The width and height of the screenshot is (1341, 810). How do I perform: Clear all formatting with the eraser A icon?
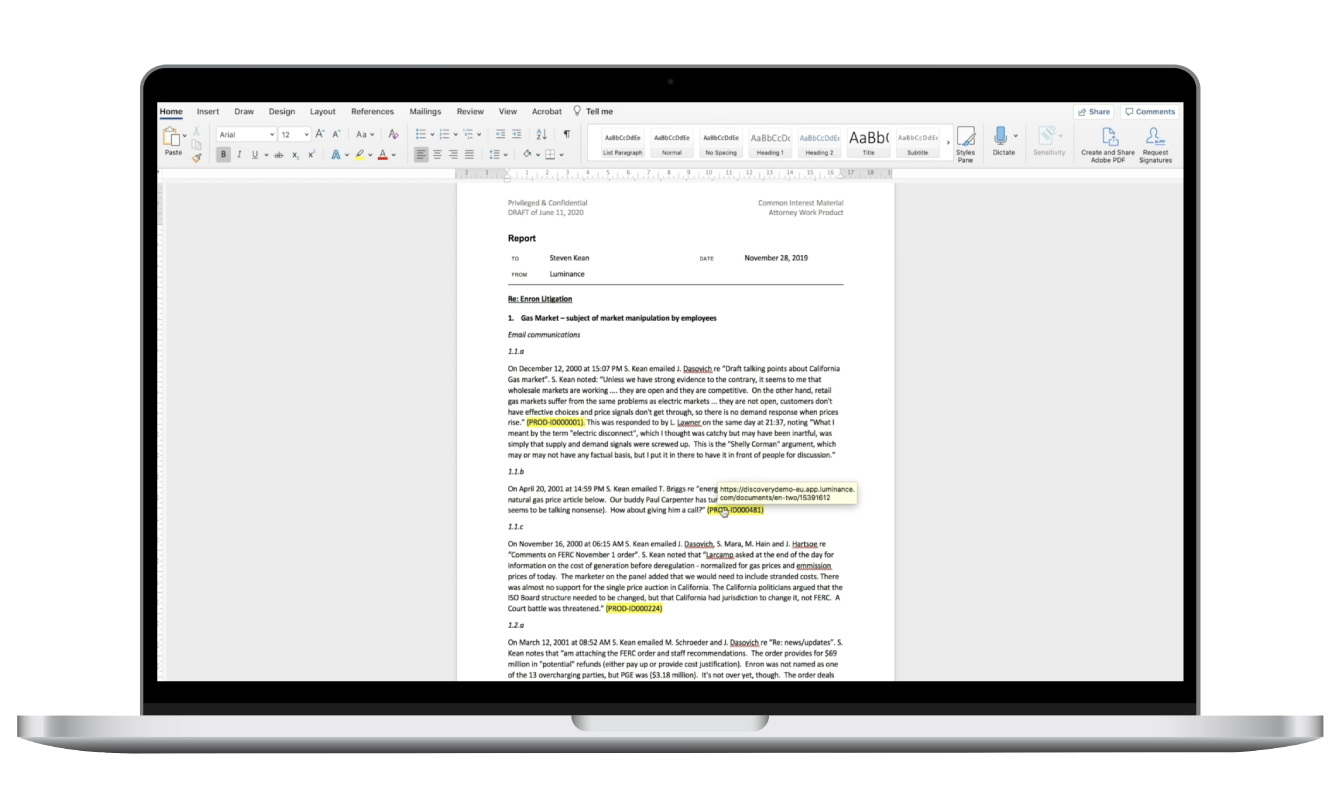coord(393,134)
